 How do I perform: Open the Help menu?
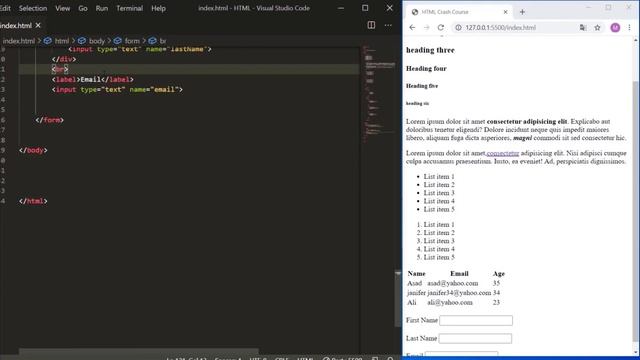click(158, 8)
